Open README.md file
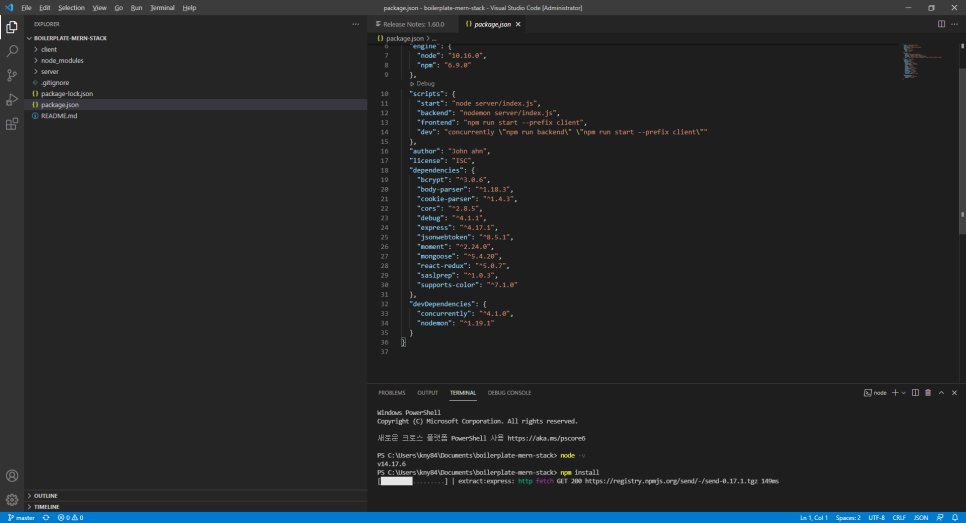This screenshot has width=966, height=523. 196,116
